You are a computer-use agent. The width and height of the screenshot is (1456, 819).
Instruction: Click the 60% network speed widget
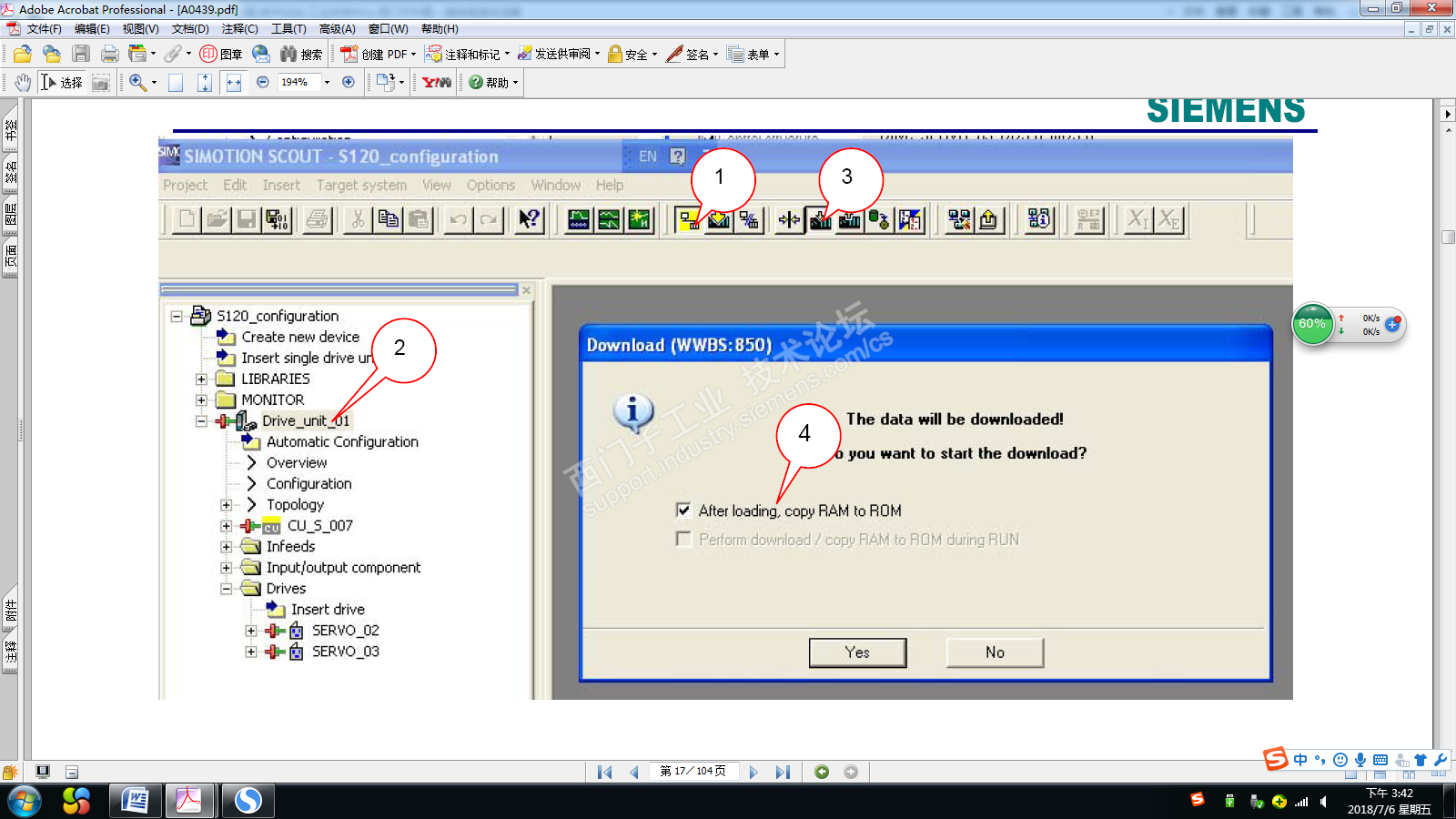1312,324
